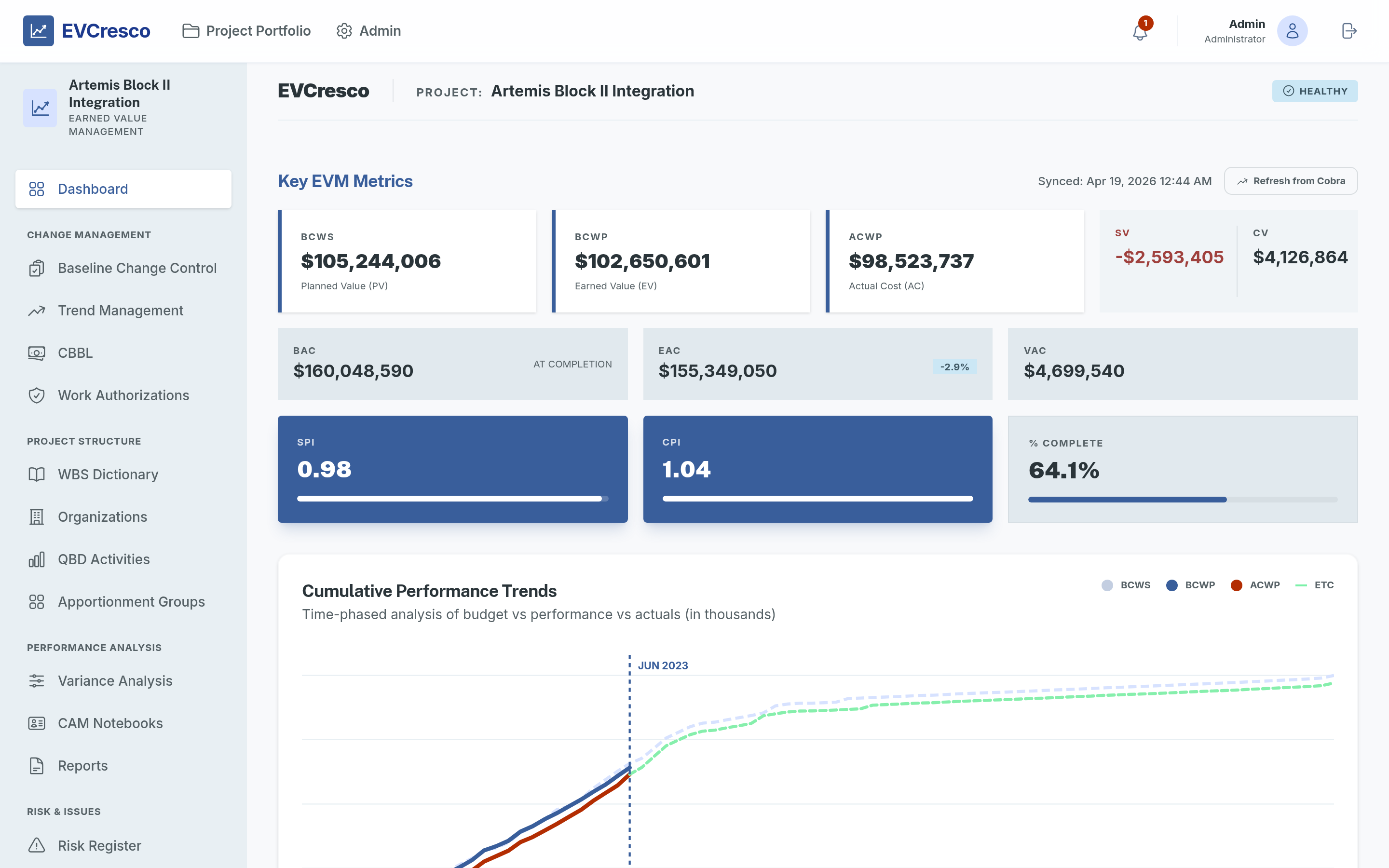1389x868 pixels.
Task: Open CAM Notebooks
Action: pos(123,723)
